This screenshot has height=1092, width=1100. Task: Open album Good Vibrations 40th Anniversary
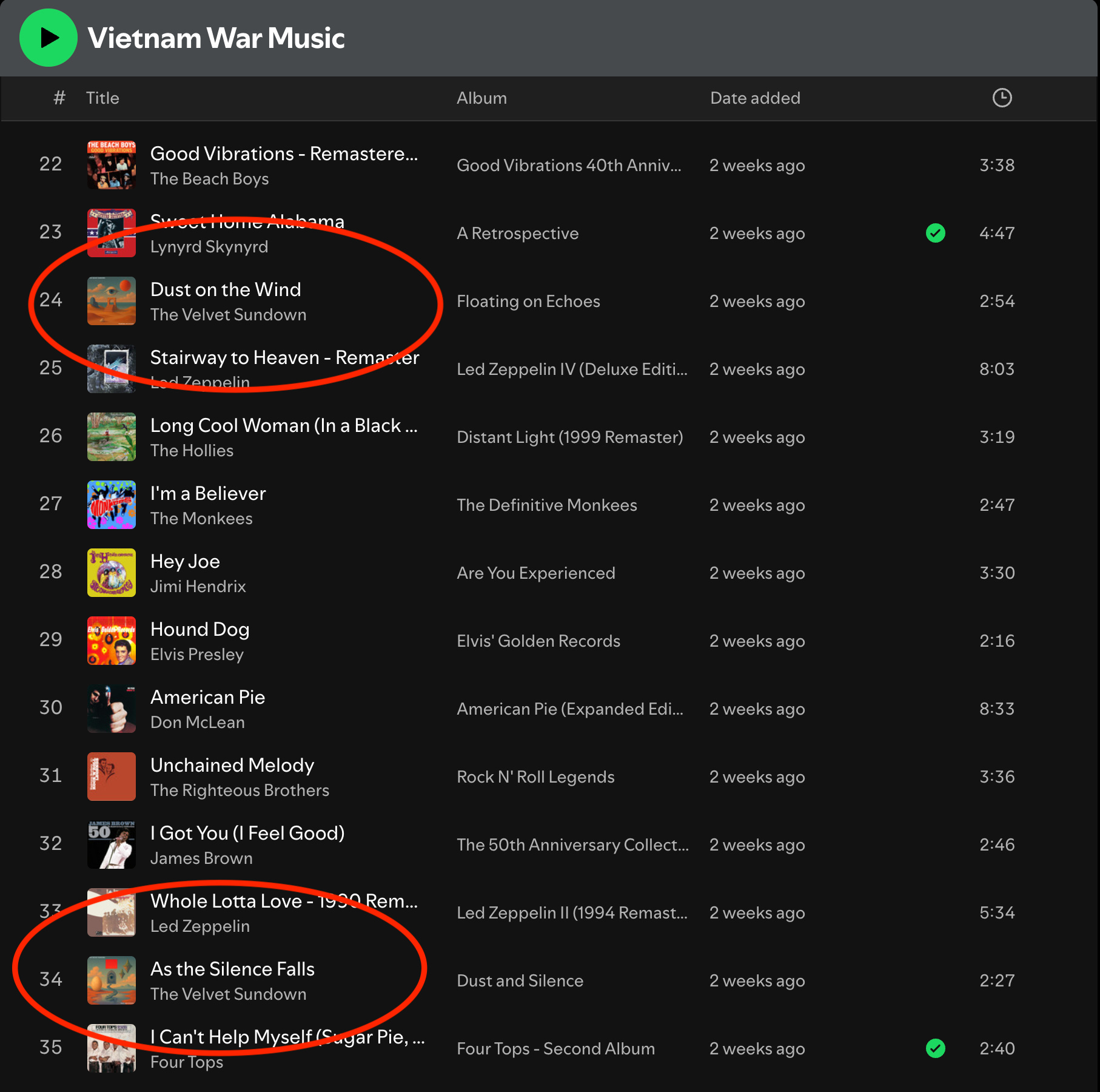click(x=569, y=166)
